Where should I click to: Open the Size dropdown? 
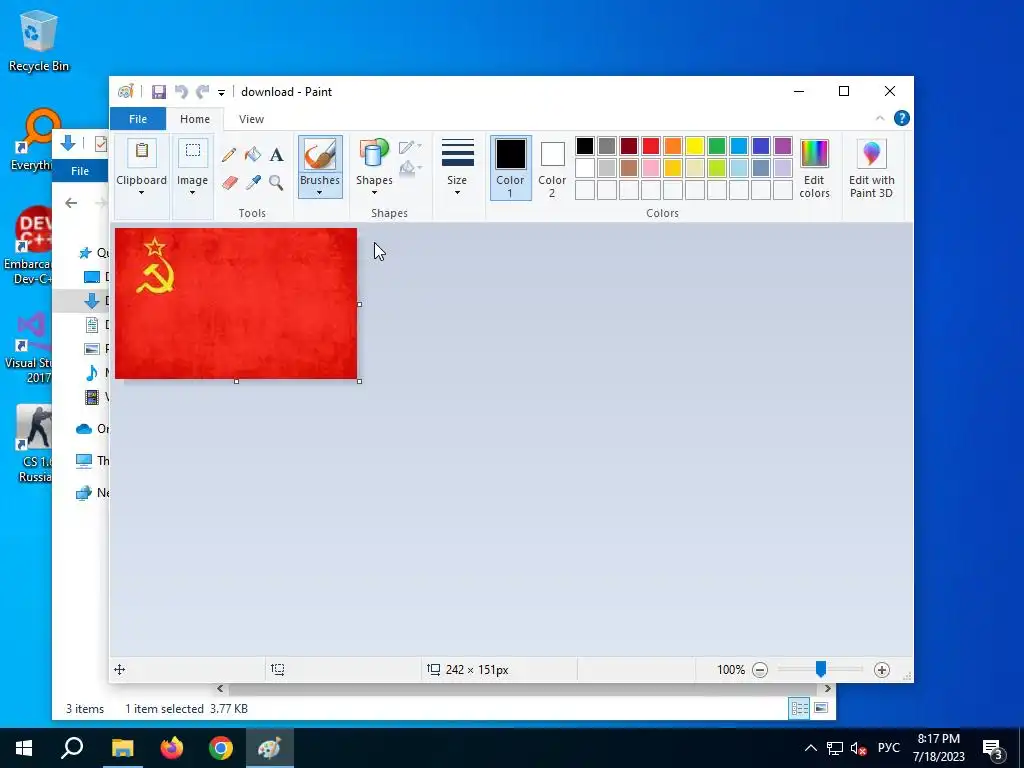pos(457,167)
